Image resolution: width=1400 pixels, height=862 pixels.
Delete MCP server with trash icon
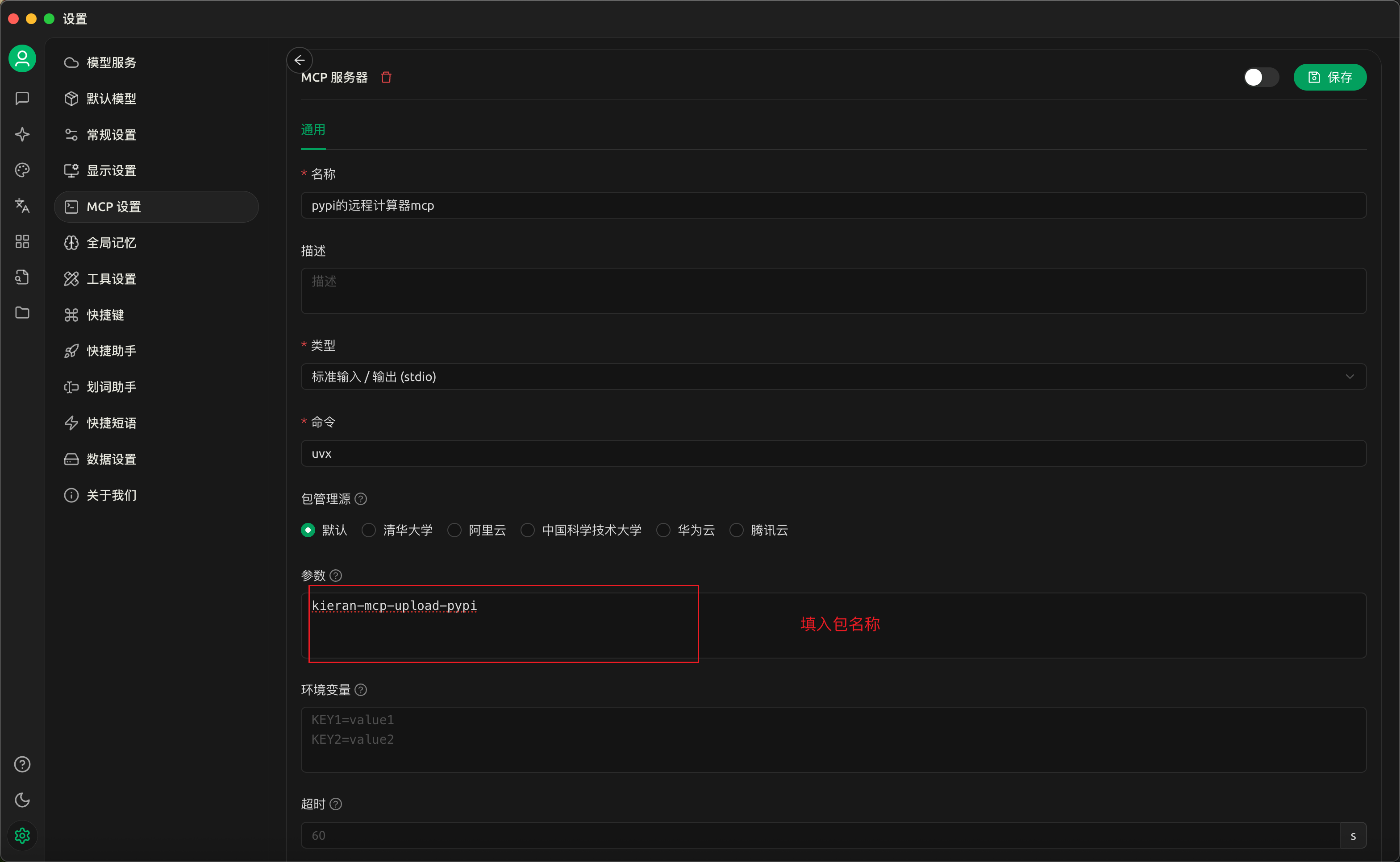[386, 78]
